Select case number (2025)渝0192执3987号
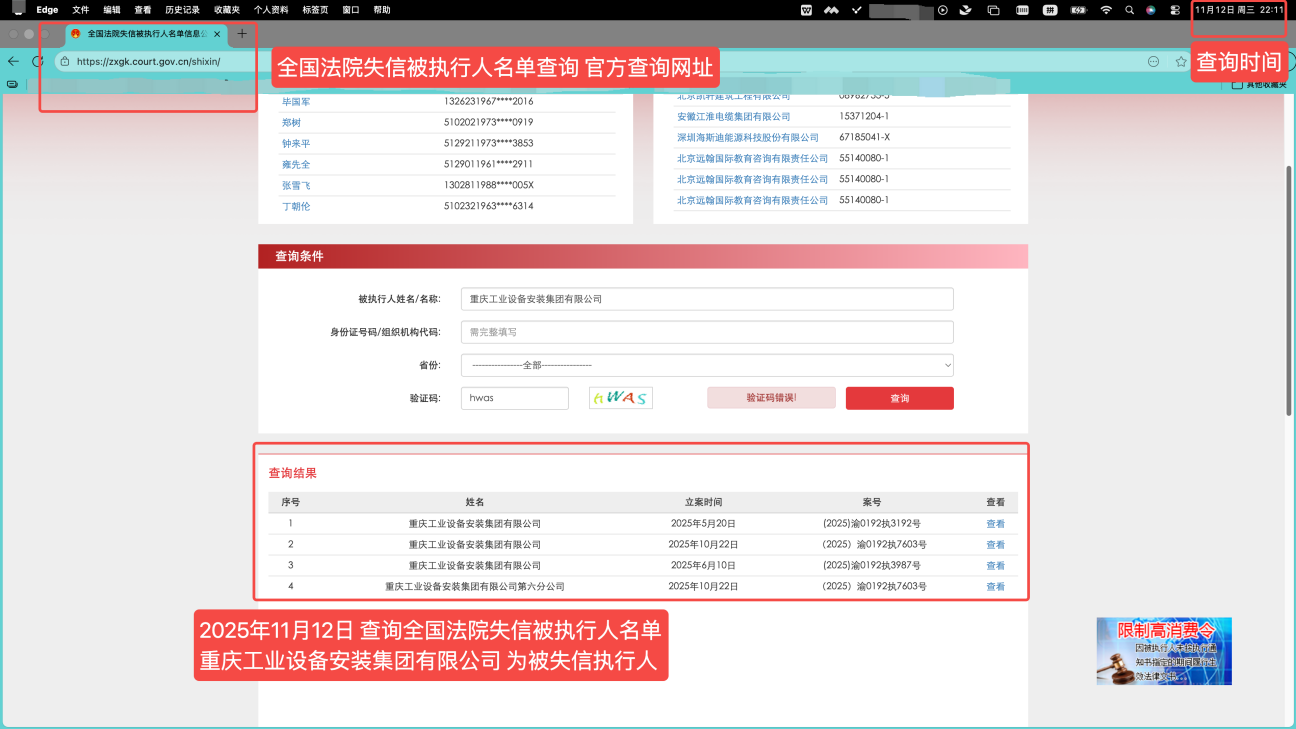1296x729 pixels. point(872,566)
